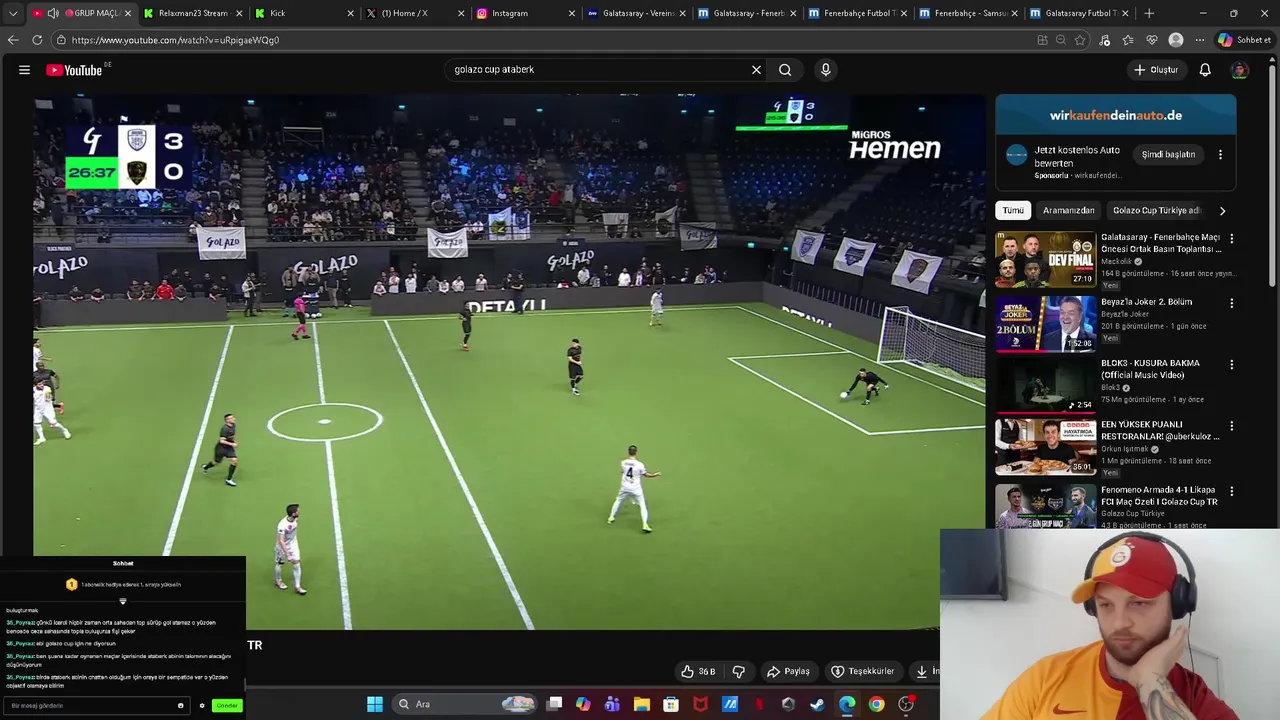Screen dimensions: 1280x720
Task: Open the ad's three-dot options menu
Action: 1220,155
